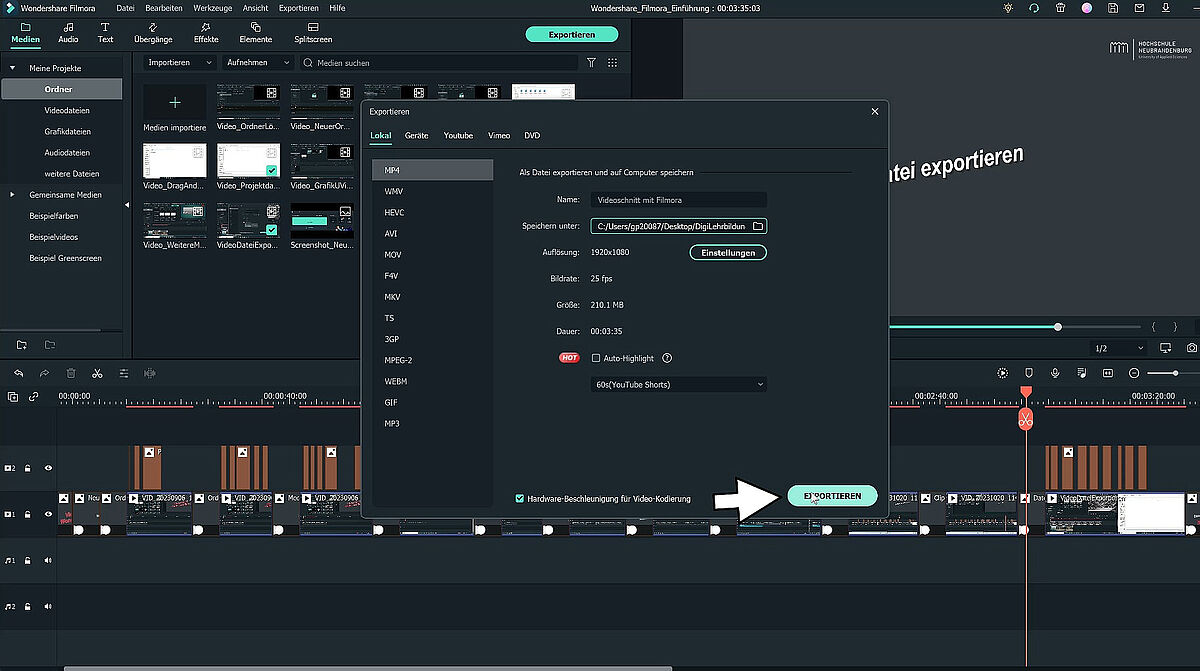
Task: Click the zoom out minus icon on timeline
Action: [1134, 373]
